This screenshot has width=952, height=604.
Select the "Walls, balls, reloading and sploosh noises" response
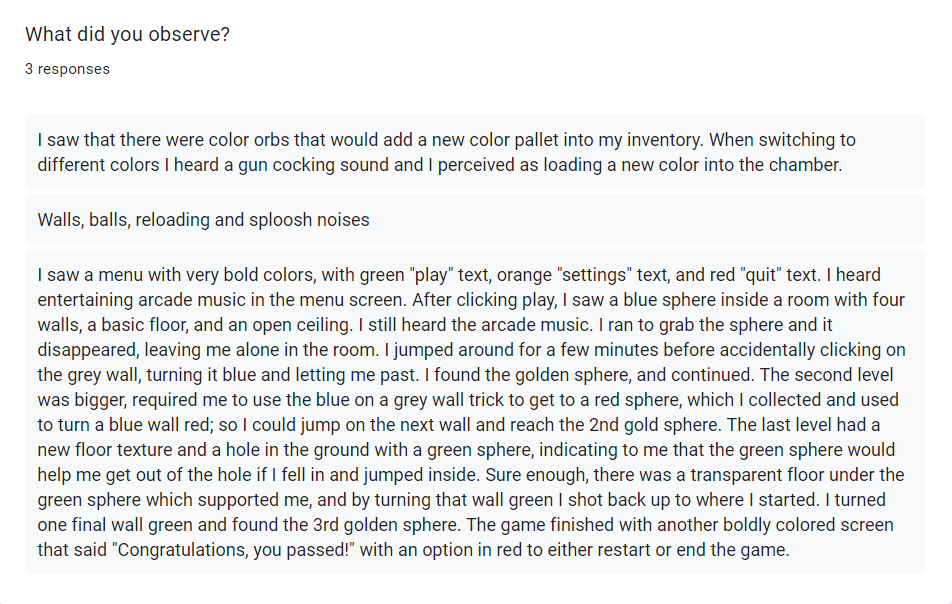[x=475, y=219]
